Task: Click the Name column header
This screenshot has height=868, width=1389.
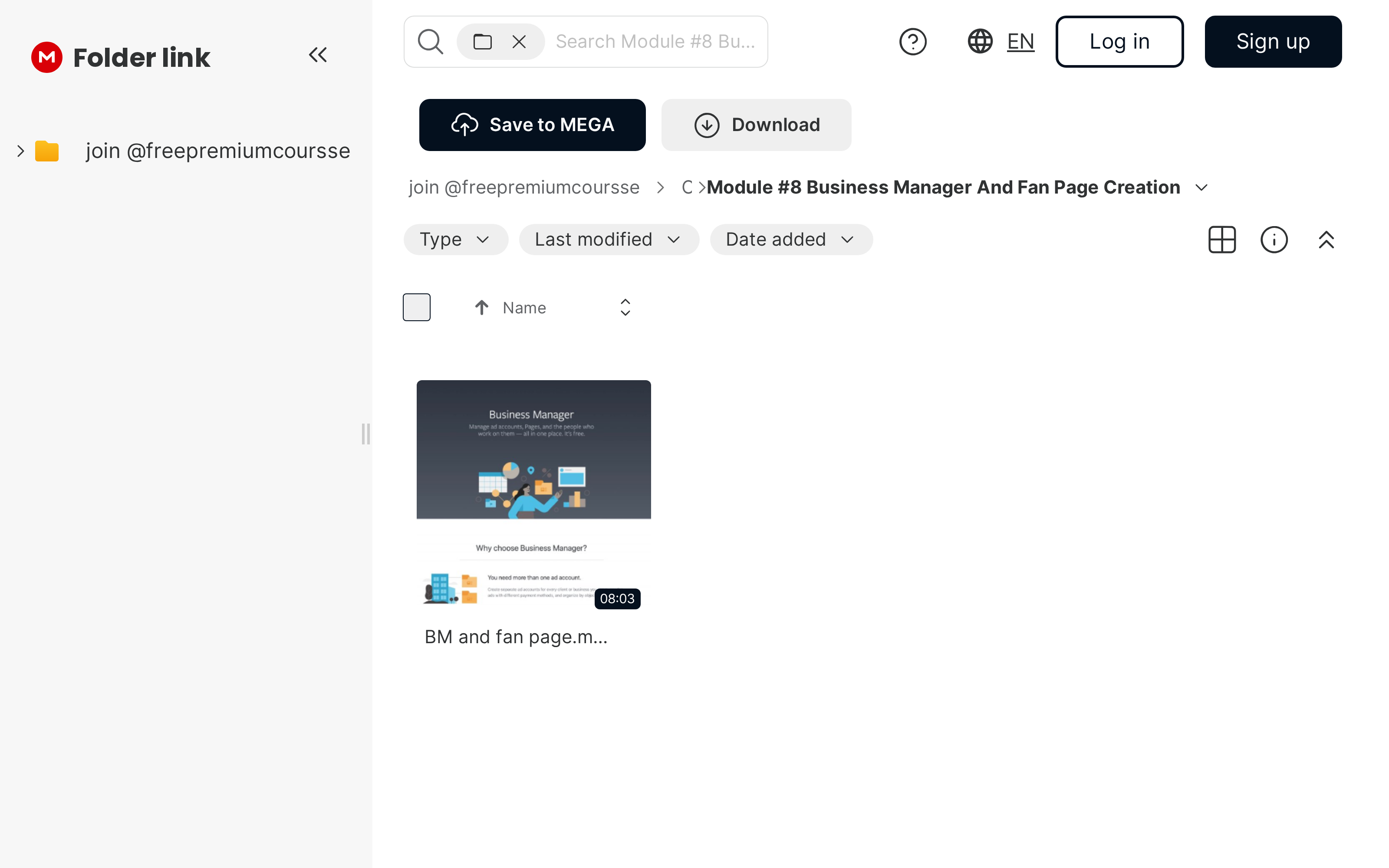Action: click(x=524, y=308)
